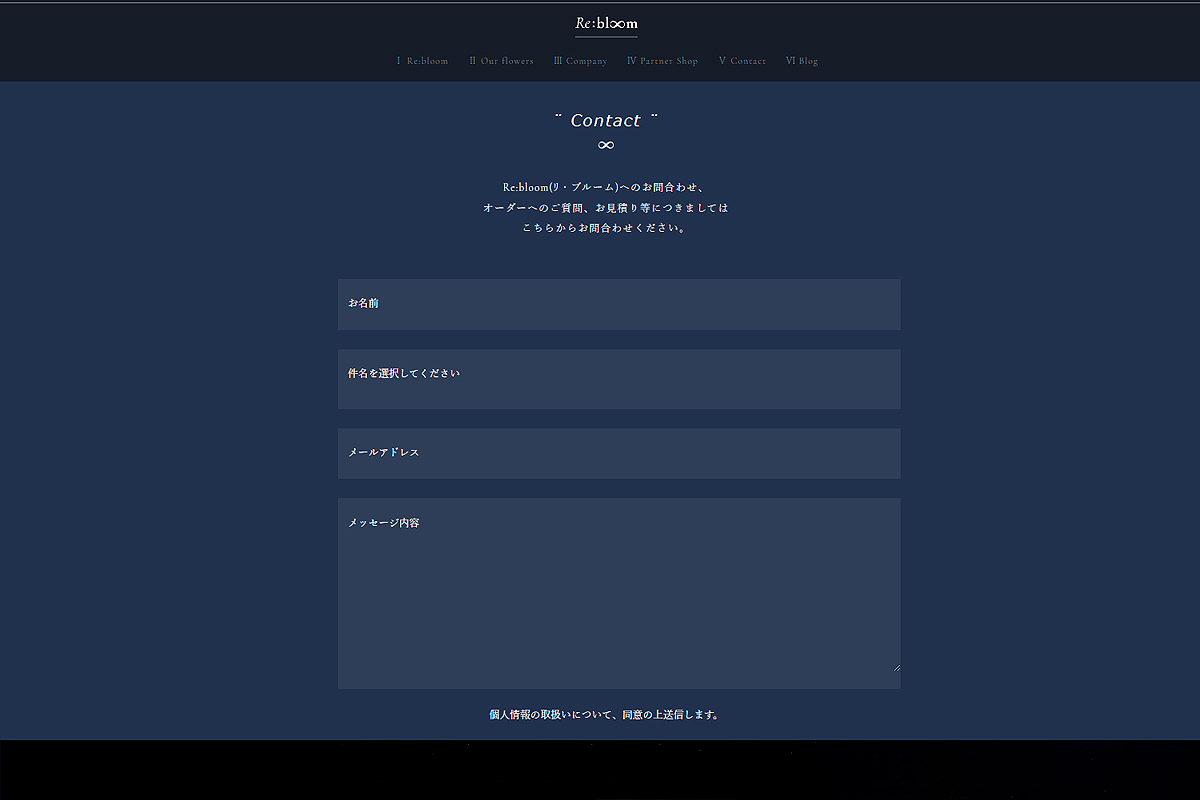1200x800 pixels.
Task: Open the 個人情報の取扱いについて privacy link
Action: click(x=546, y=715)
